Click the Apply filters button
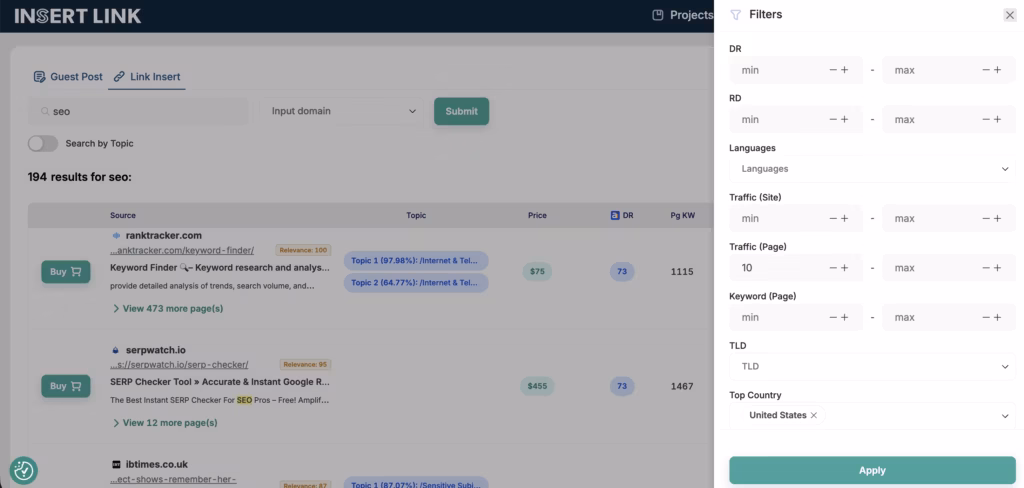Image resolution: width=1024 pixels, height=488 pixels. click(872, 470)
